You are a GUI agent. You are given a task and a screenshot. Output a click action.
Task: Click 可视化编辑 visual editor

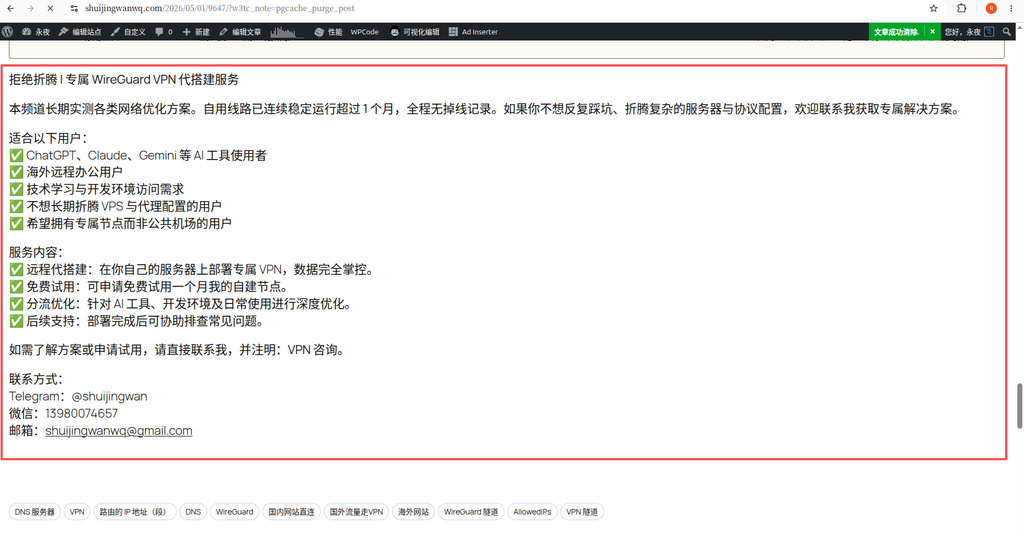[415, 31]
